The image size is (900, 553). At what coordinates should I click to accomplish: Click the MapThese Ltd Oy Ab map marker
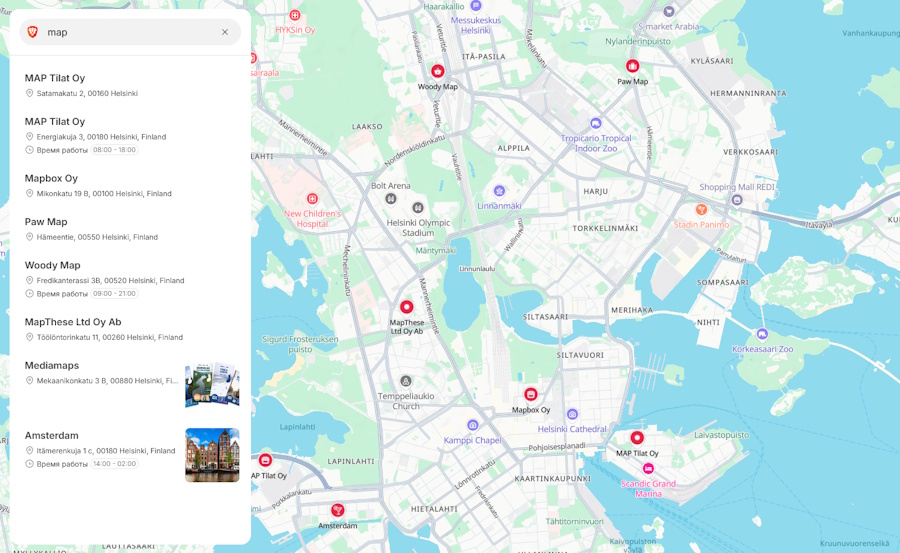(x=407, y=307)
